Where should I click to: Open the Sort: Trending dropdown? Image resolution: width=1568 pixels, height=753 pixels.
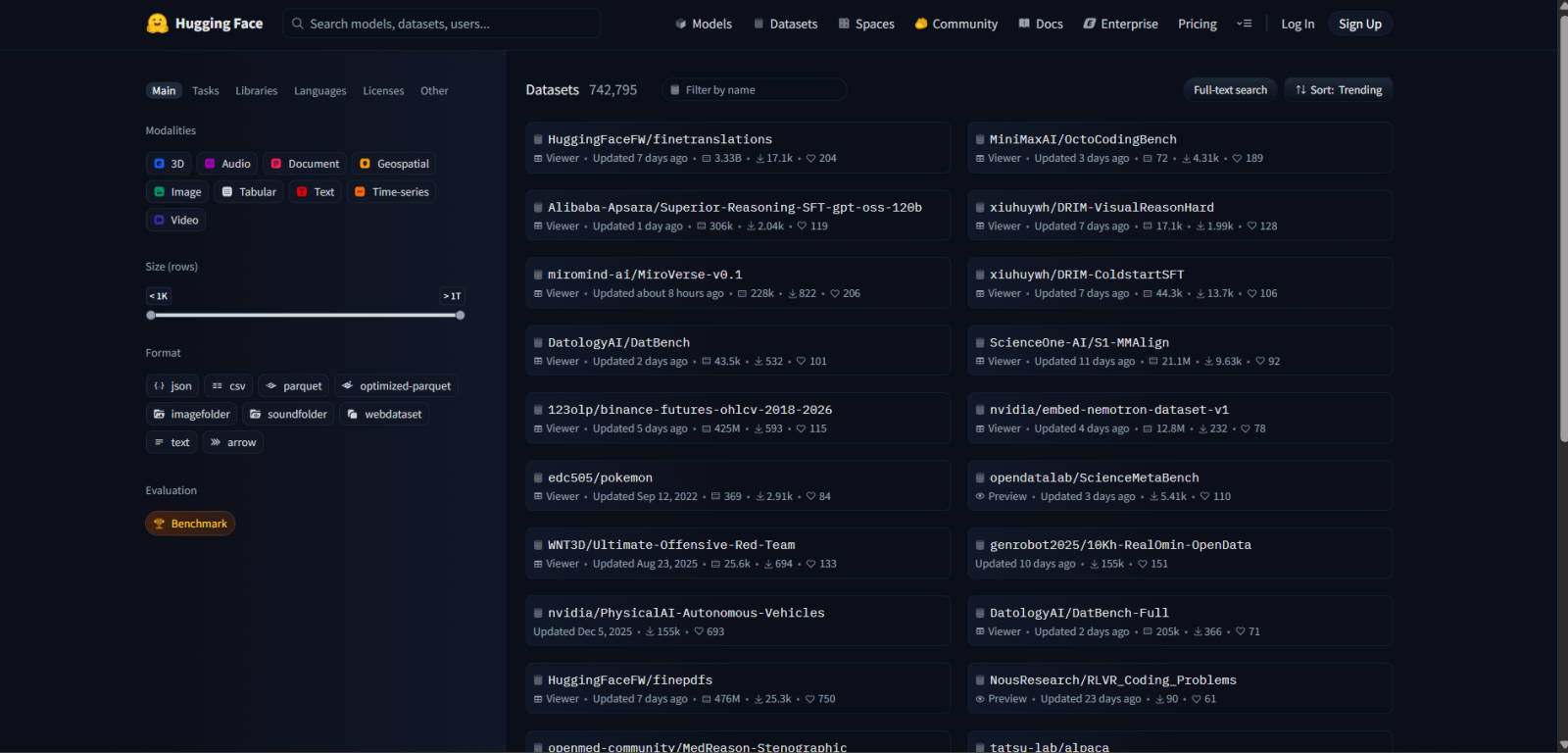[1338, 90]
